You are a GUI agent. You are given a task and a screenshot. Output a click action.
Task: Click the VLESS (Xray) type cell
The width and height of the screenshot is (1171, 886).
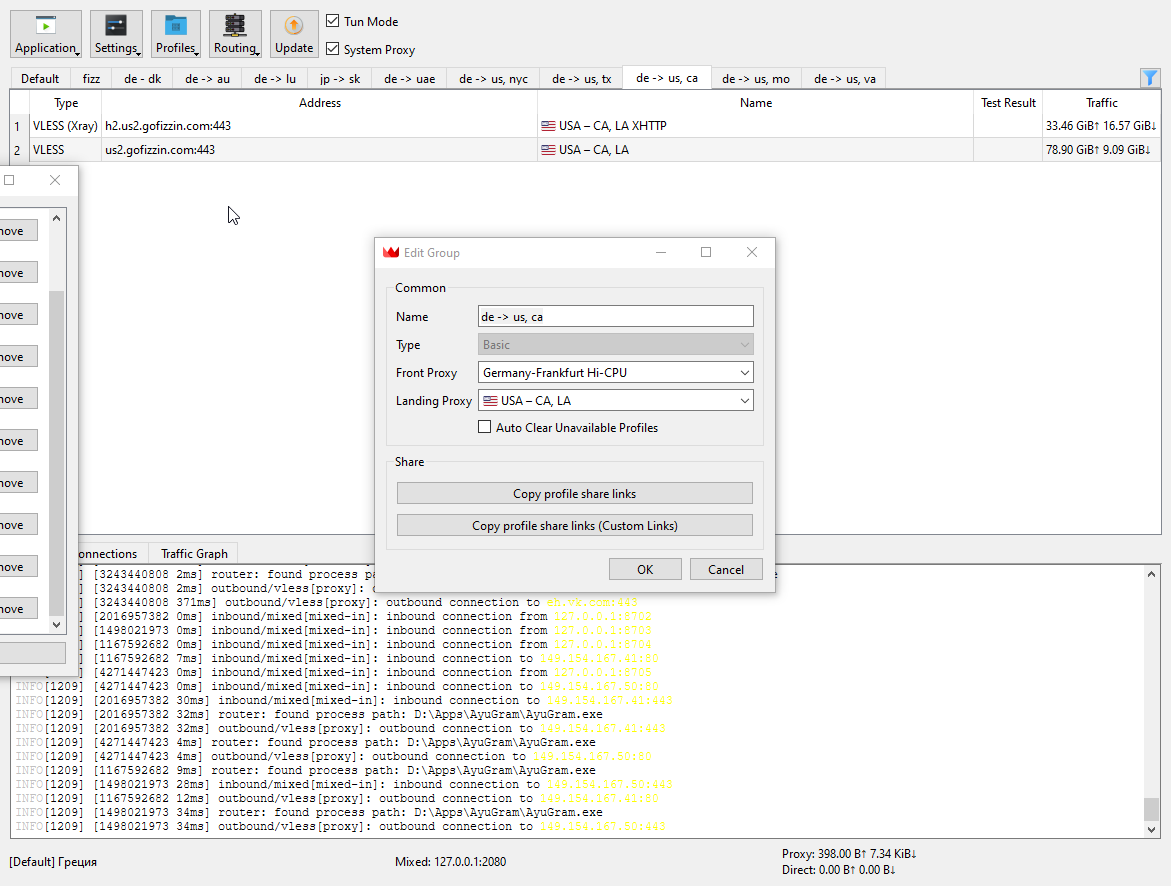[x=66, y=126]
